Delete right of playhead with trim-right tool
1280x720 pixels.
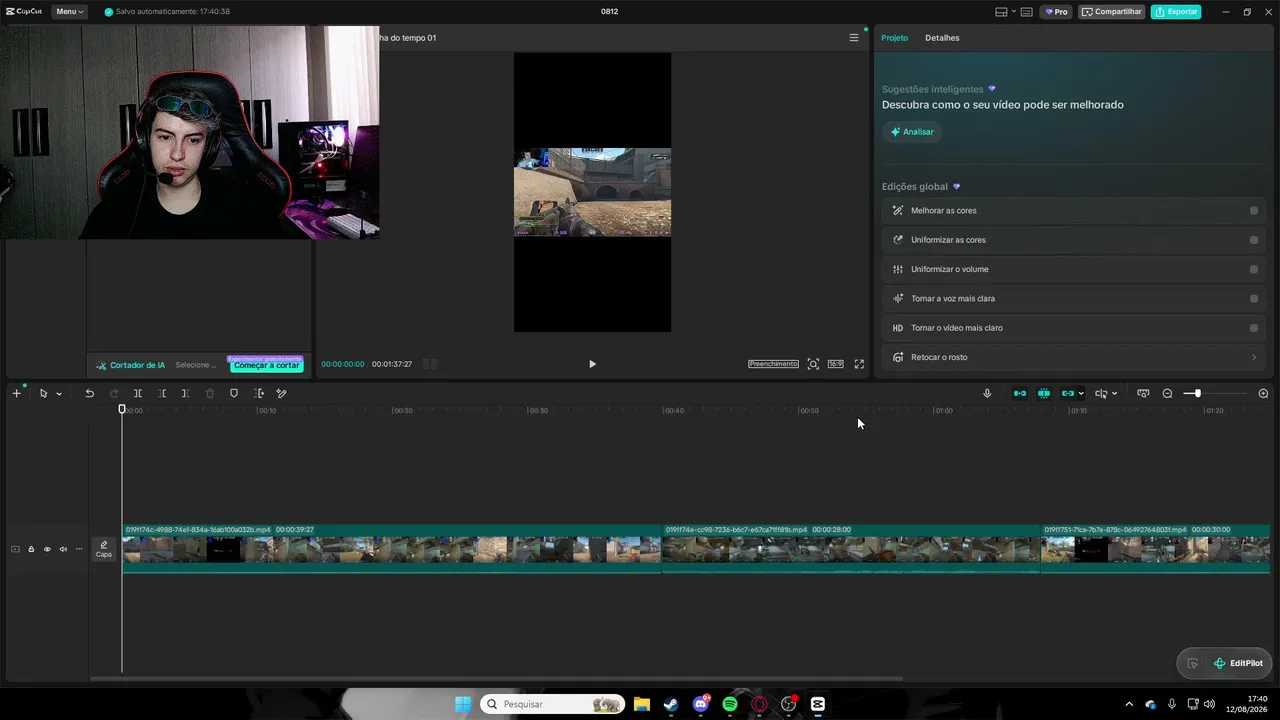point(185,393)
